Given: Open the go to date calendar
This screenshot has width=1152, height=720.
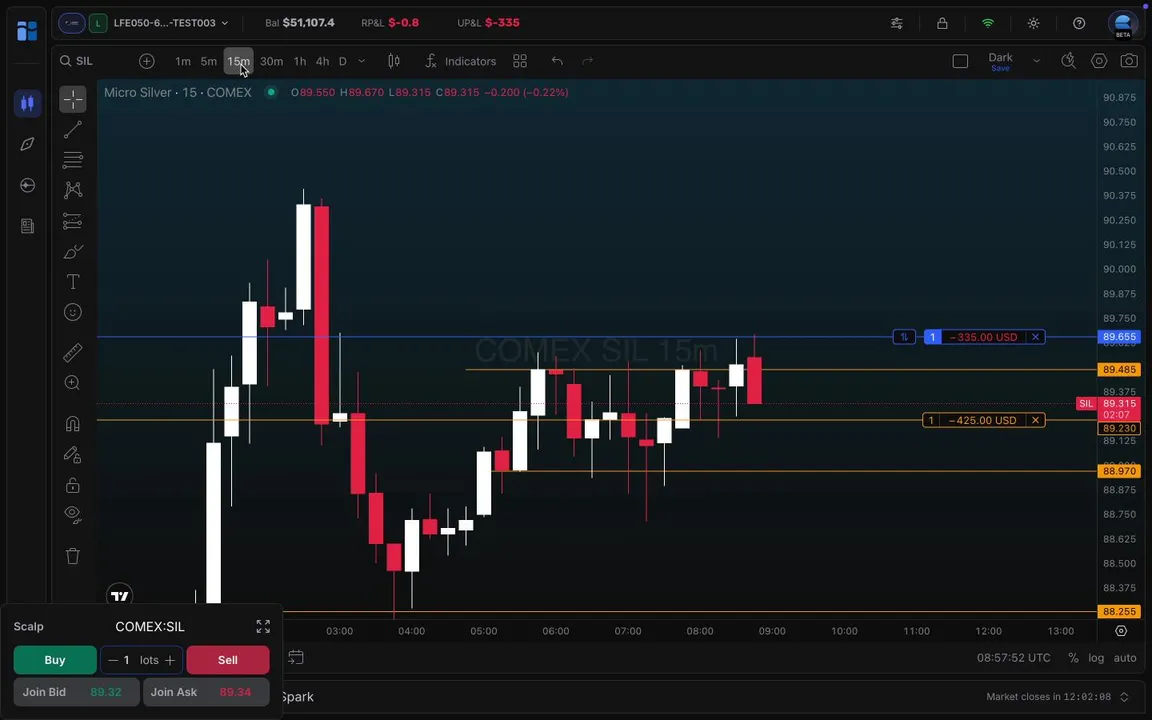Looking at the screenshot, I should (296, 658).
